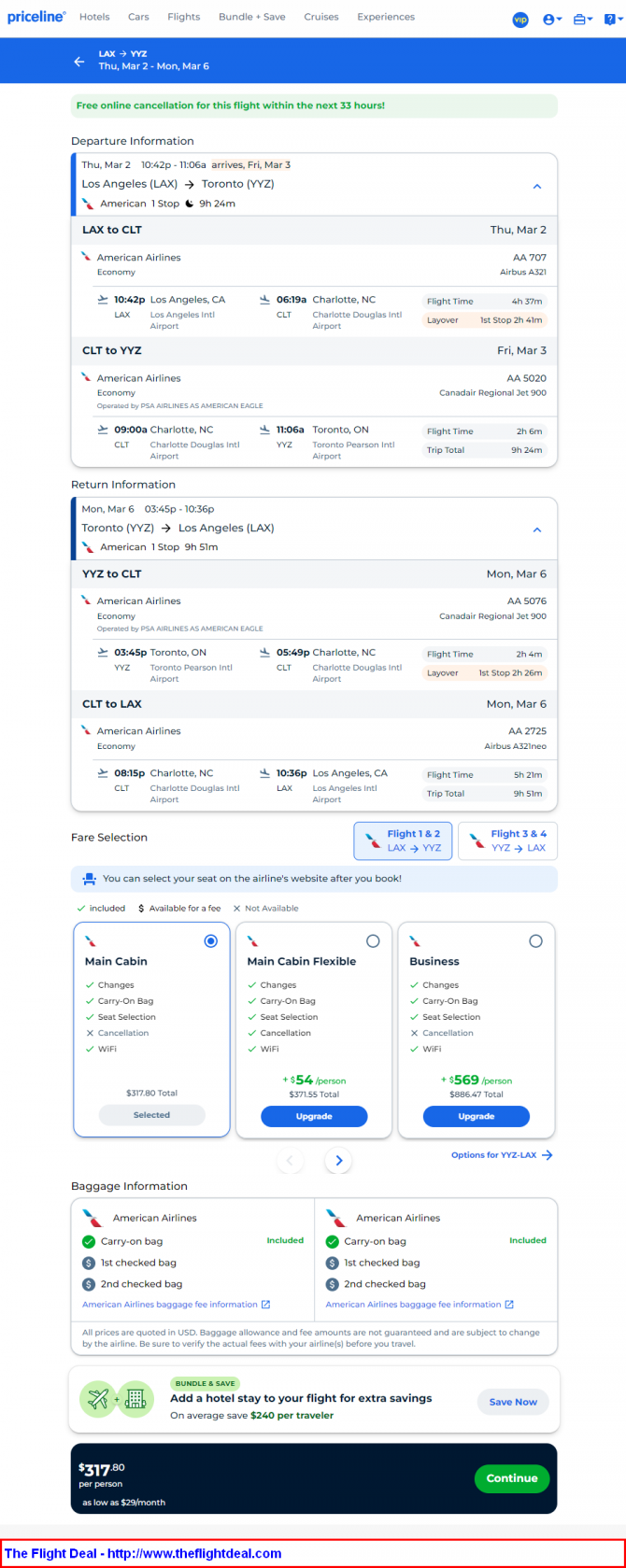Select the Business fare radio button
The image size is (626, 1568).
click(x=535, y=941)
